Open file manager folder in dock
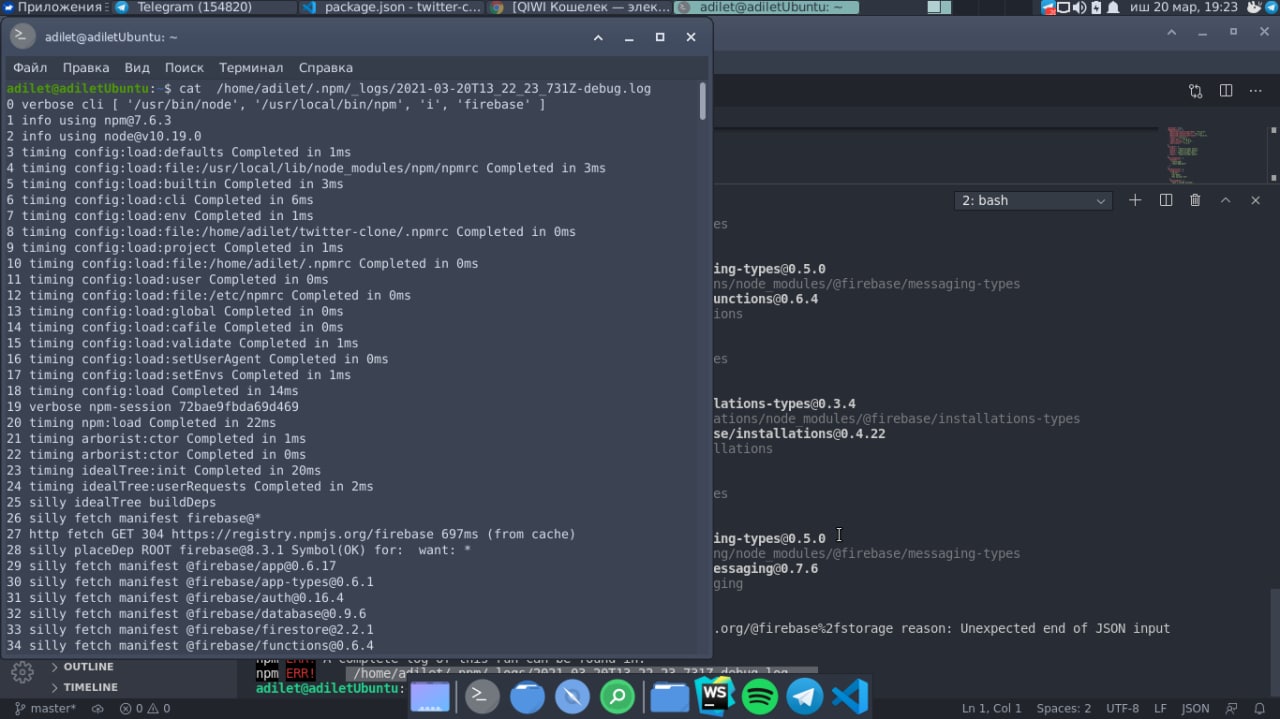The height and width of the screenshot is (719, 1280). 670,696
